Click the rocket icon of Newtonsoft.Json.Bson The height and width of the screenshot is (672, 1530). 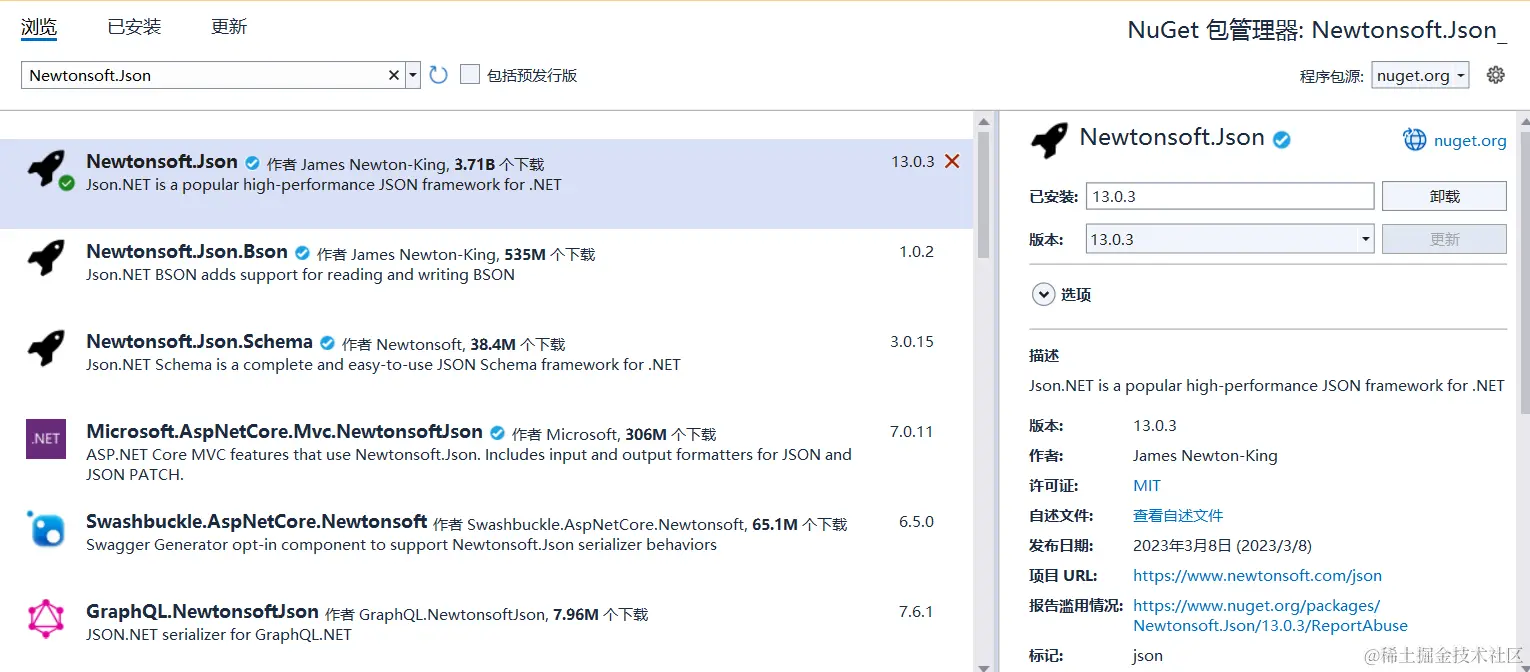click(x=46, y=258)
